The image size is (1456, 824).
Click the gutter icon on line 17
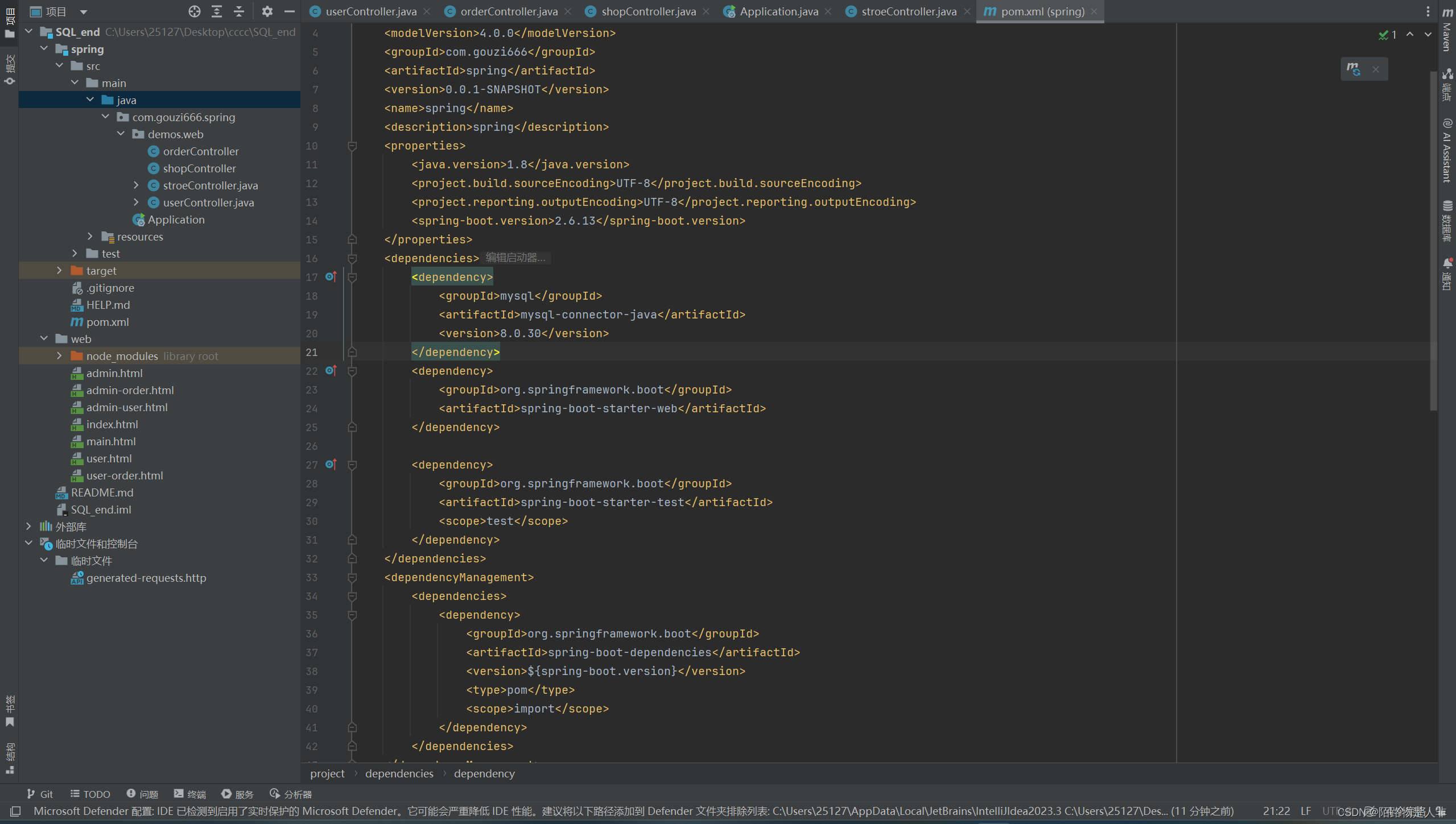pyautogui.click(x=331, y=277)
